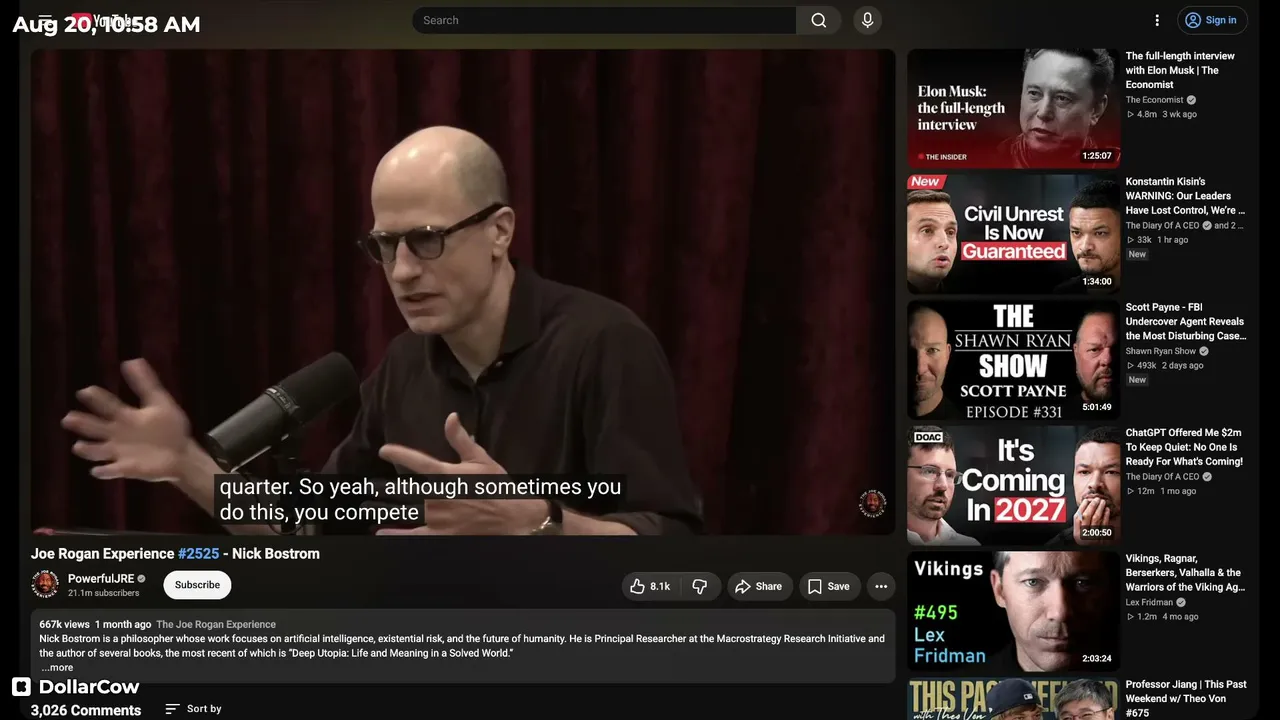Click the 3,026 Comments heading

(x=86, y=710)
